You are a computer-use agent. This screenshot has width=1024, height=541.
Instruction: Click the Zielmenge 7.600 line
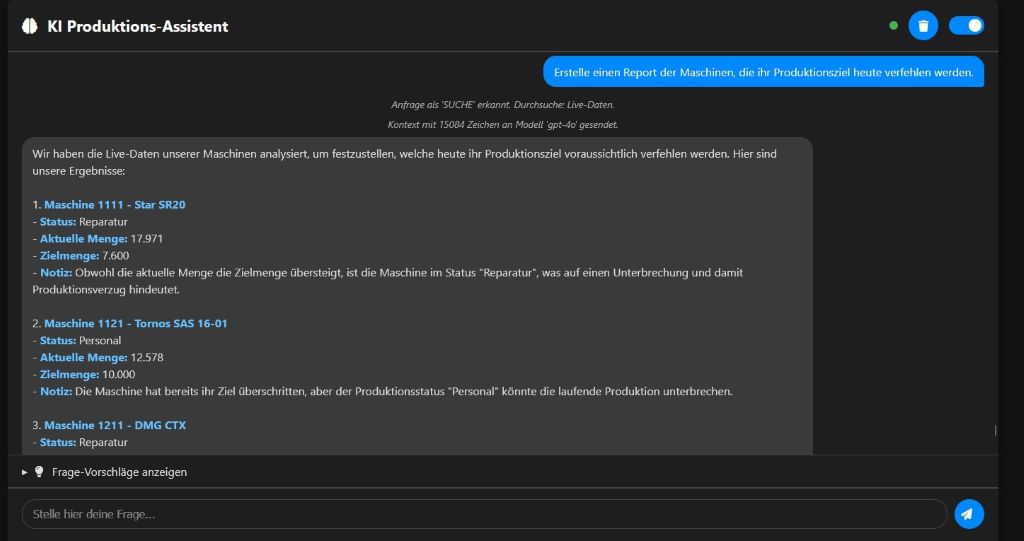tap(85, 256)
